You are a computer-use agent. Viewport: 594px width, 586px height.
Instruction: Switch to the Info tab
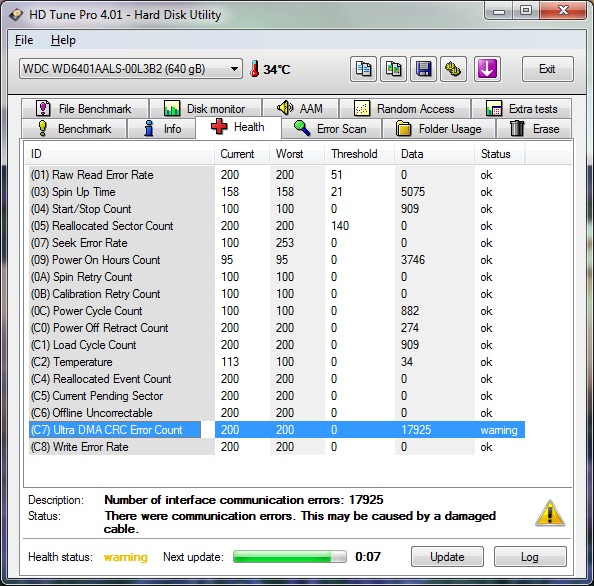(162, 129)
